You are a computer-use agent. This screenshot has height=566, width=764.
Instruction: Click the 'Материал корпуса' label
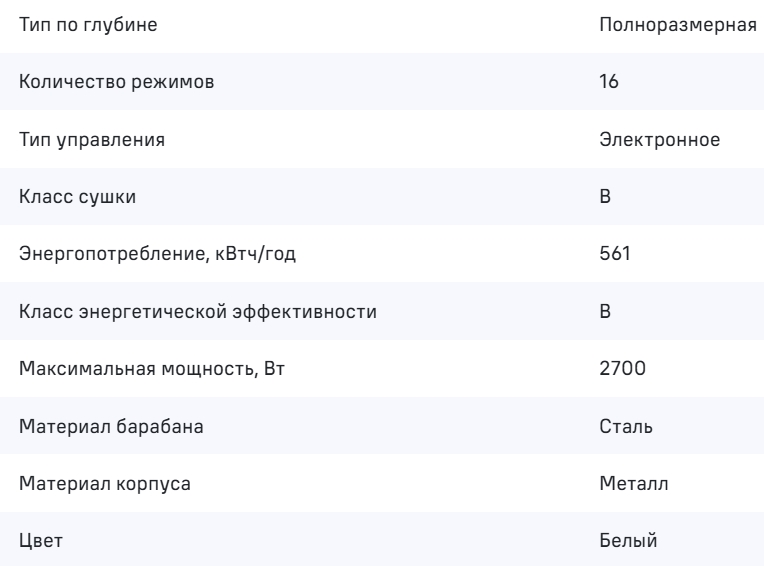[x=89, y=485]
